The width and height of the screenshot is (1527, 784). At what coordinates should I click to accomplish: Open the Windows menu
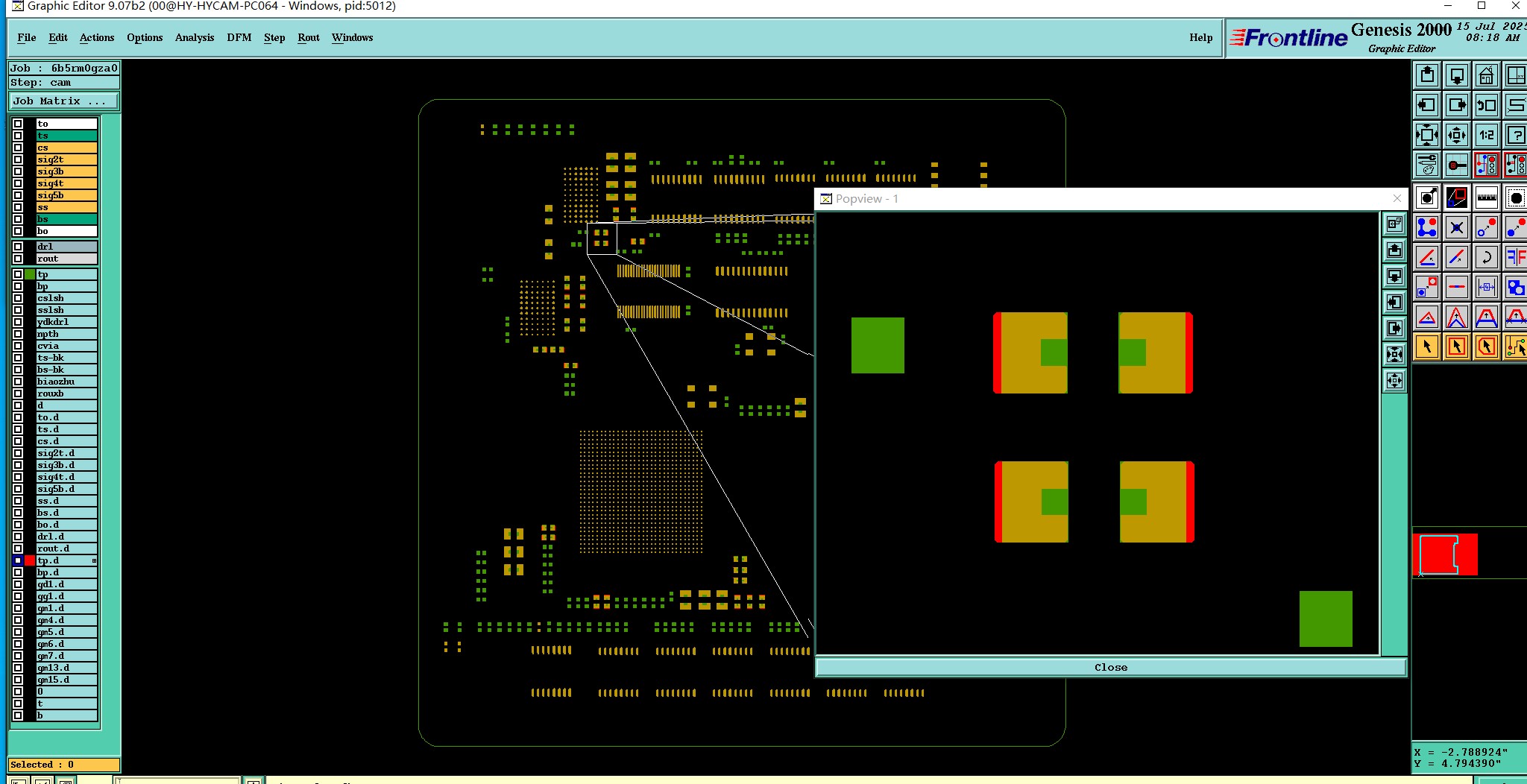coord(353,37)
